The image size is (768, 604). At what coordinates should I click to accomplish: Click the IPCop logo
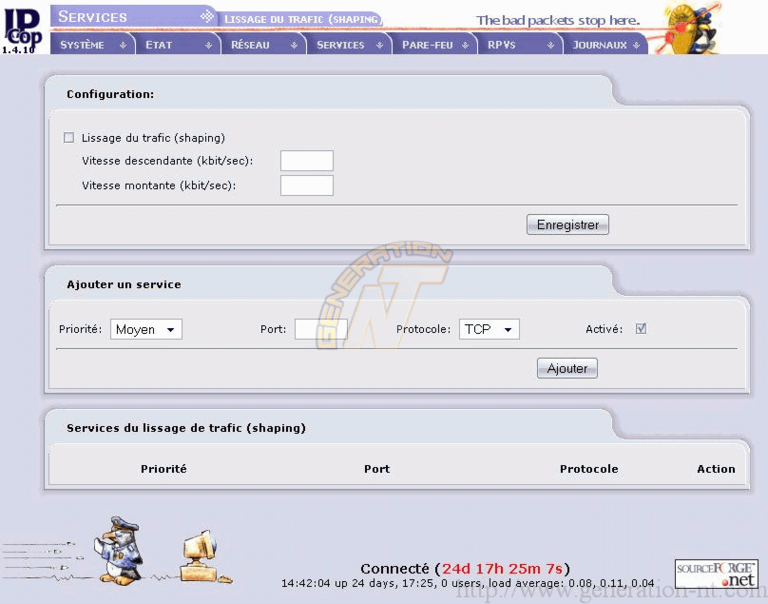click(22, 30)
